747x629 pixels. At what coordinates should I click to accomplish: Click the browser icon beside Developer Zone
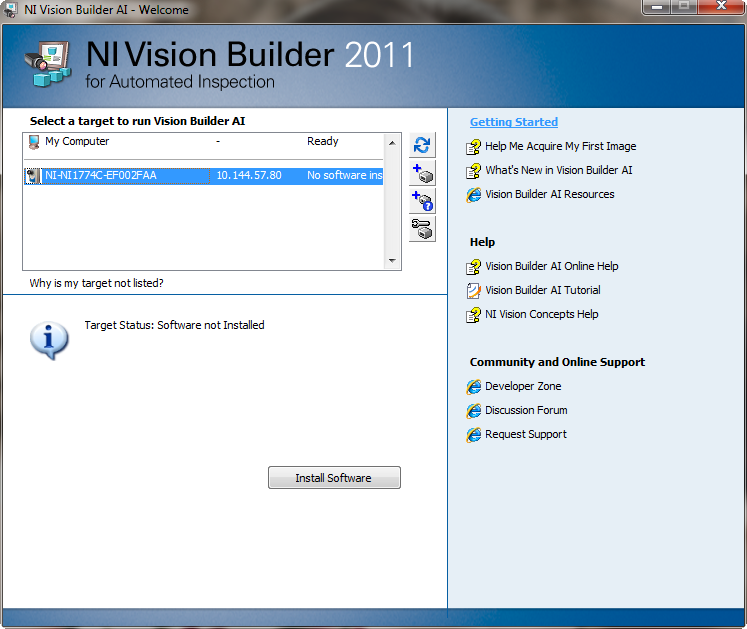click(474, 386)
